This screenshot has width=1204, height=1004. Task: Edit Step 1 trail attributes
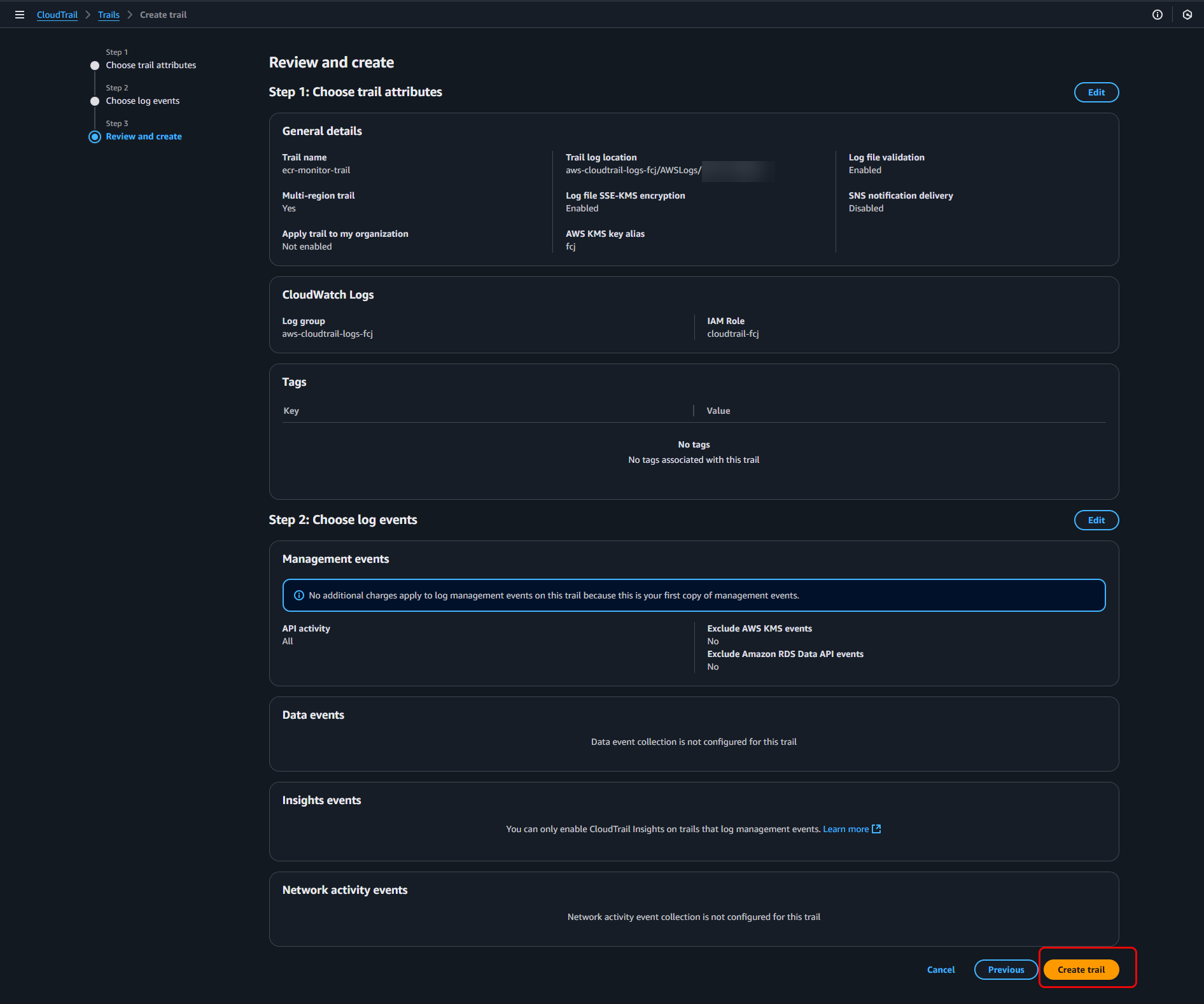(x=1096, y=92)
